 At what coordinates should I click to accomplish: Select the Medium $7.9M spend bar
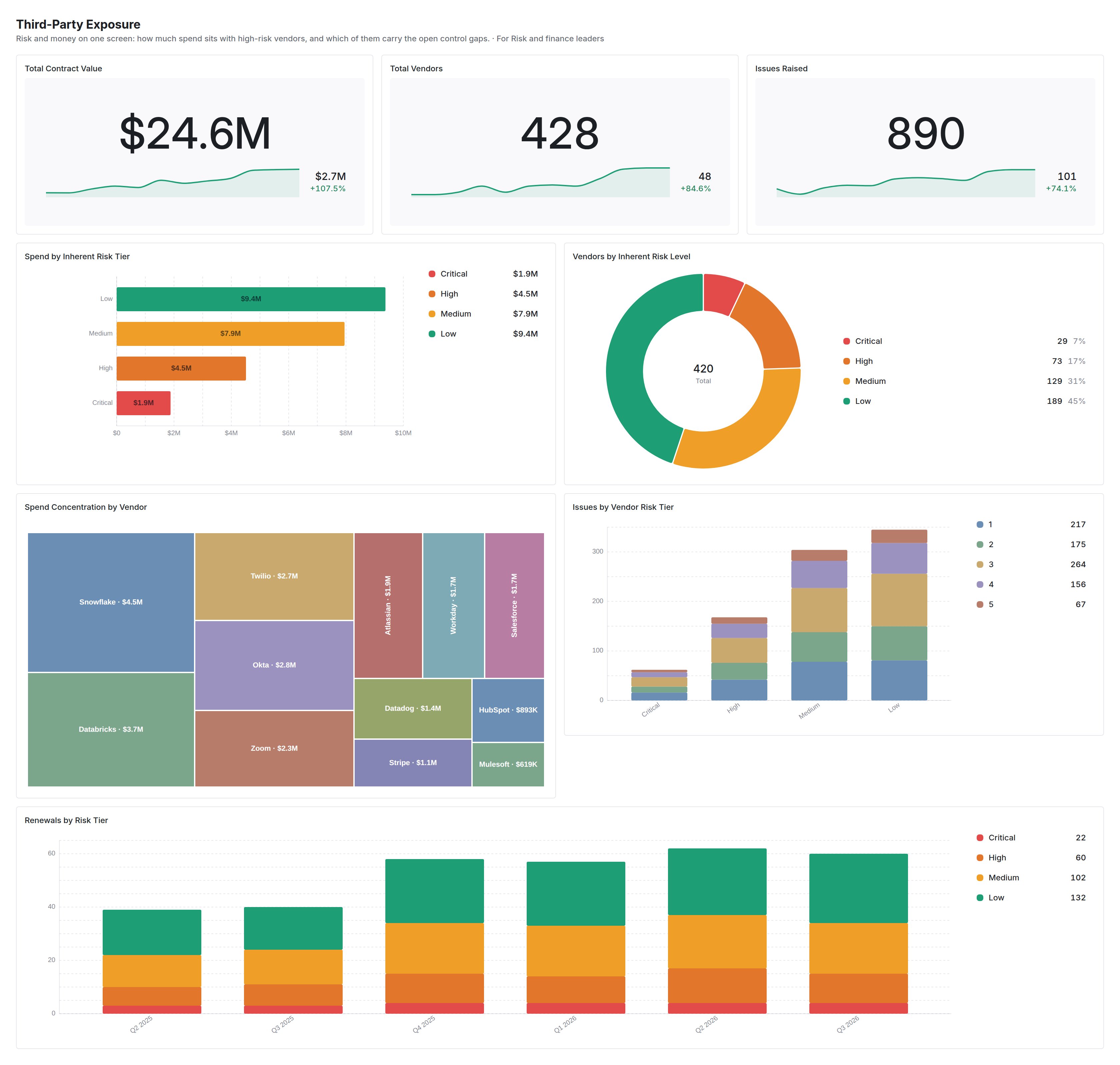click(230, 334)
